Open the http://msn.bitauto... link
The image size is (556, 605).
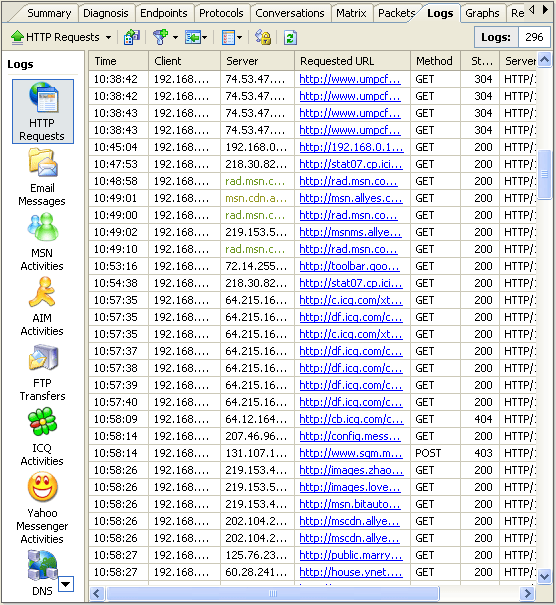pos(350,504)
